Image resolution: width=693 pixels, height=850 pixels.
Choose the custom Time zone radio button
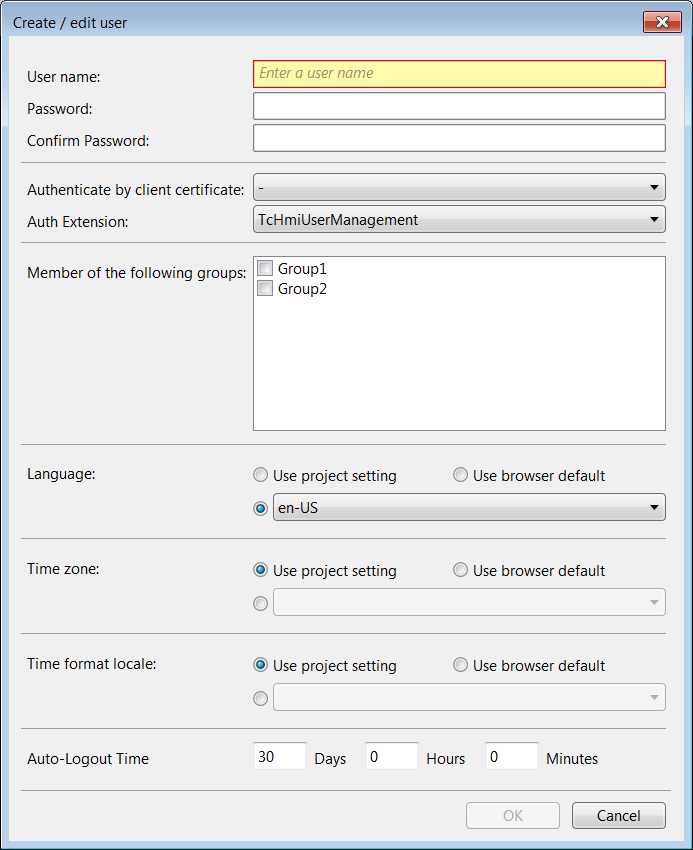click(260, 603)
